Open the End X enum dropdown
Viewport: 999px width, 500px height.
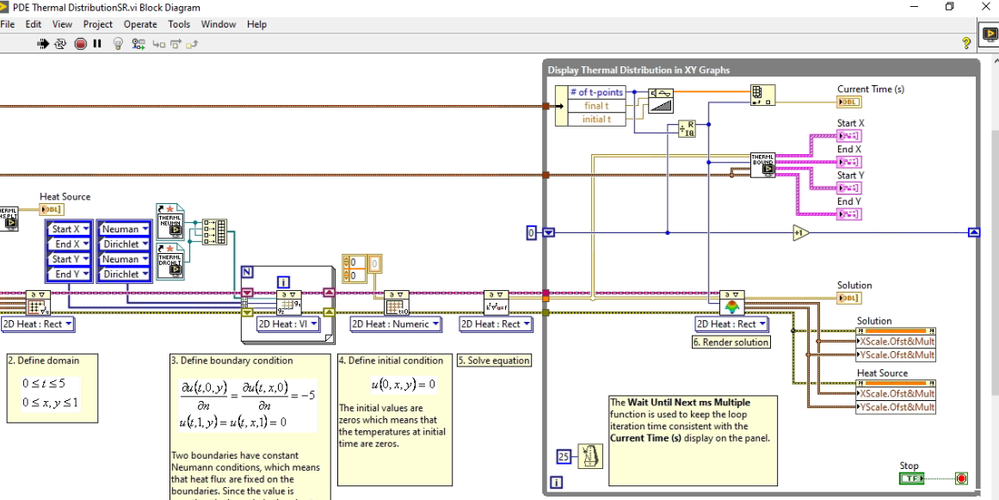click(69, 244)
